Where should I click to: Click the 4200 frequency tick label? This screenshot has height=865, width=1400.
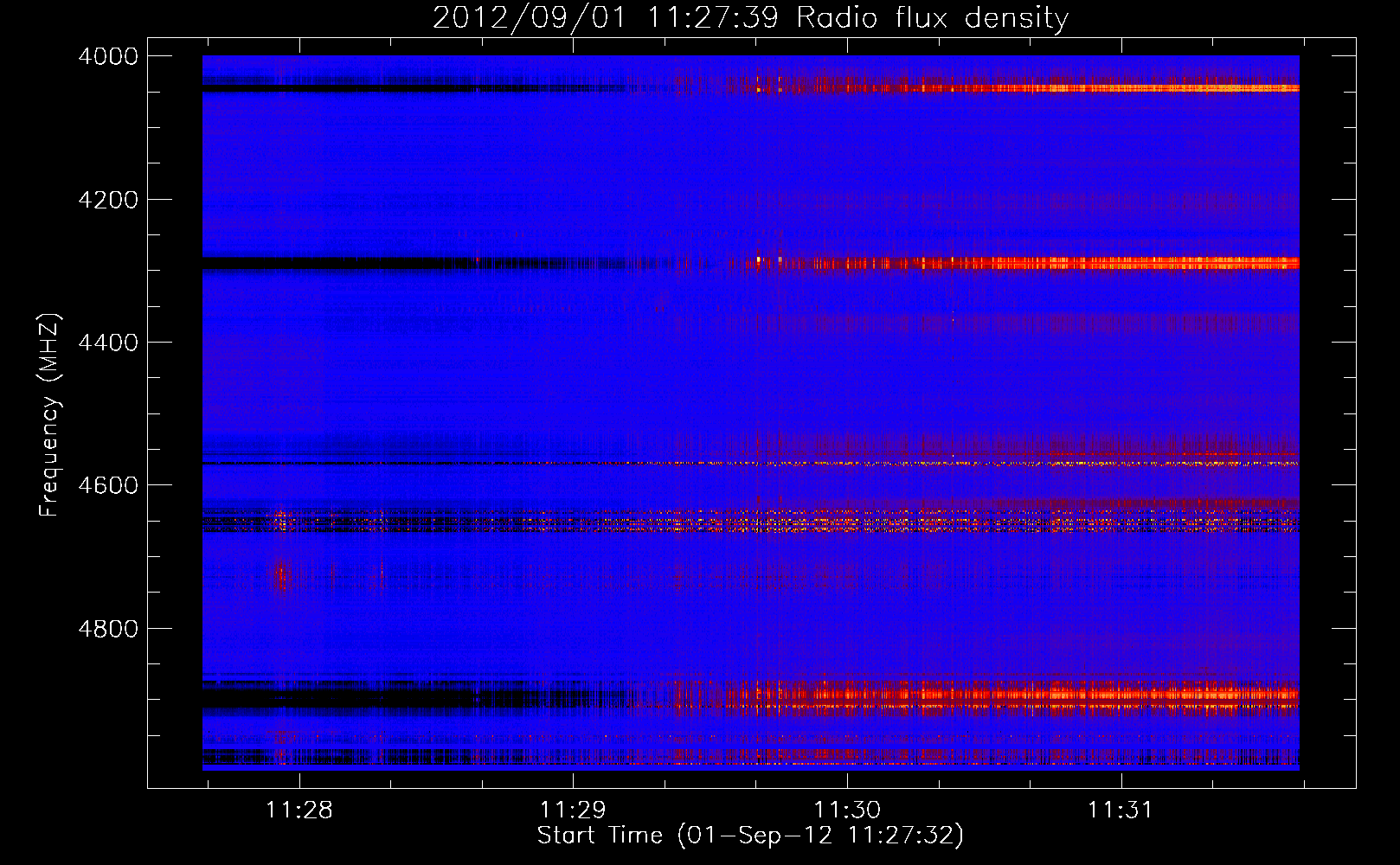108,200
